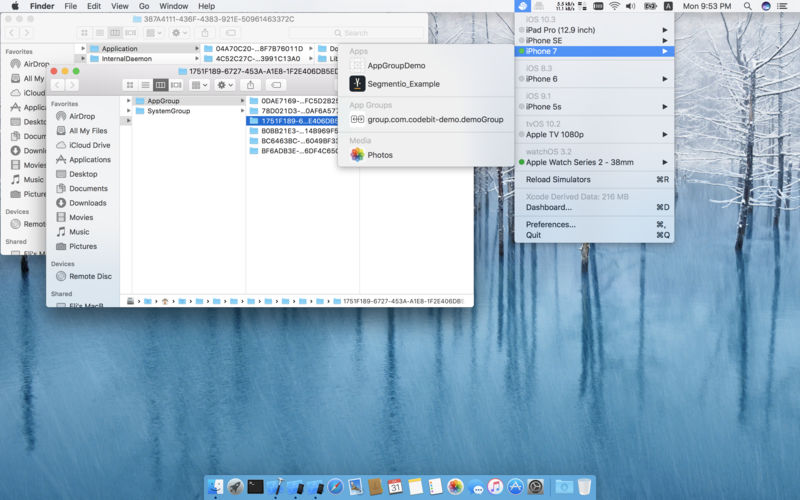Open Launchpad from the Dock

235,487
